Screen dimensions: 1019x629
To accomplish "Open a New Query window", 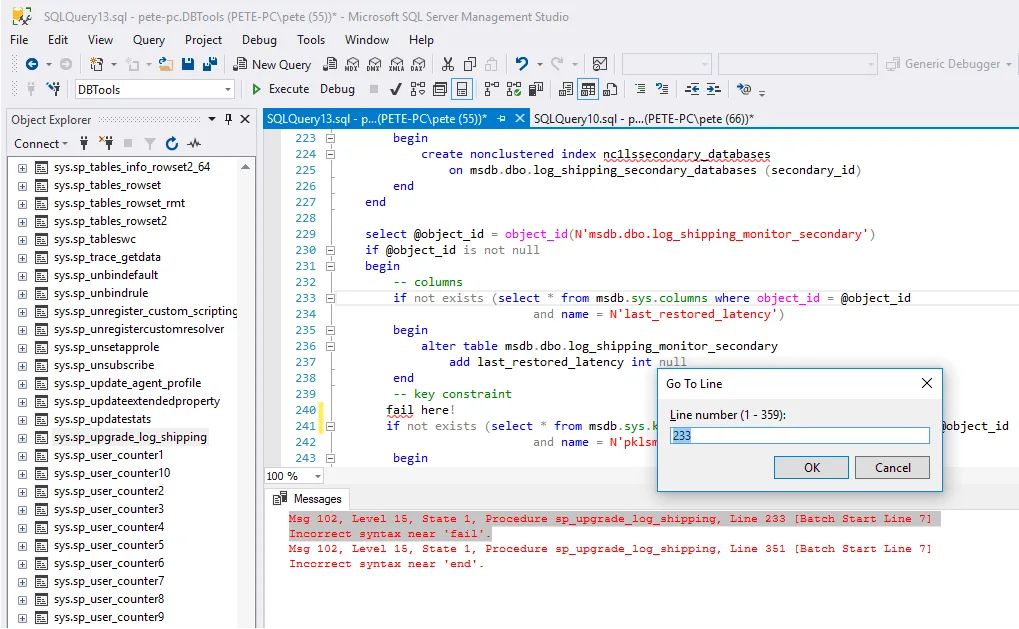I will coord(272,64).
